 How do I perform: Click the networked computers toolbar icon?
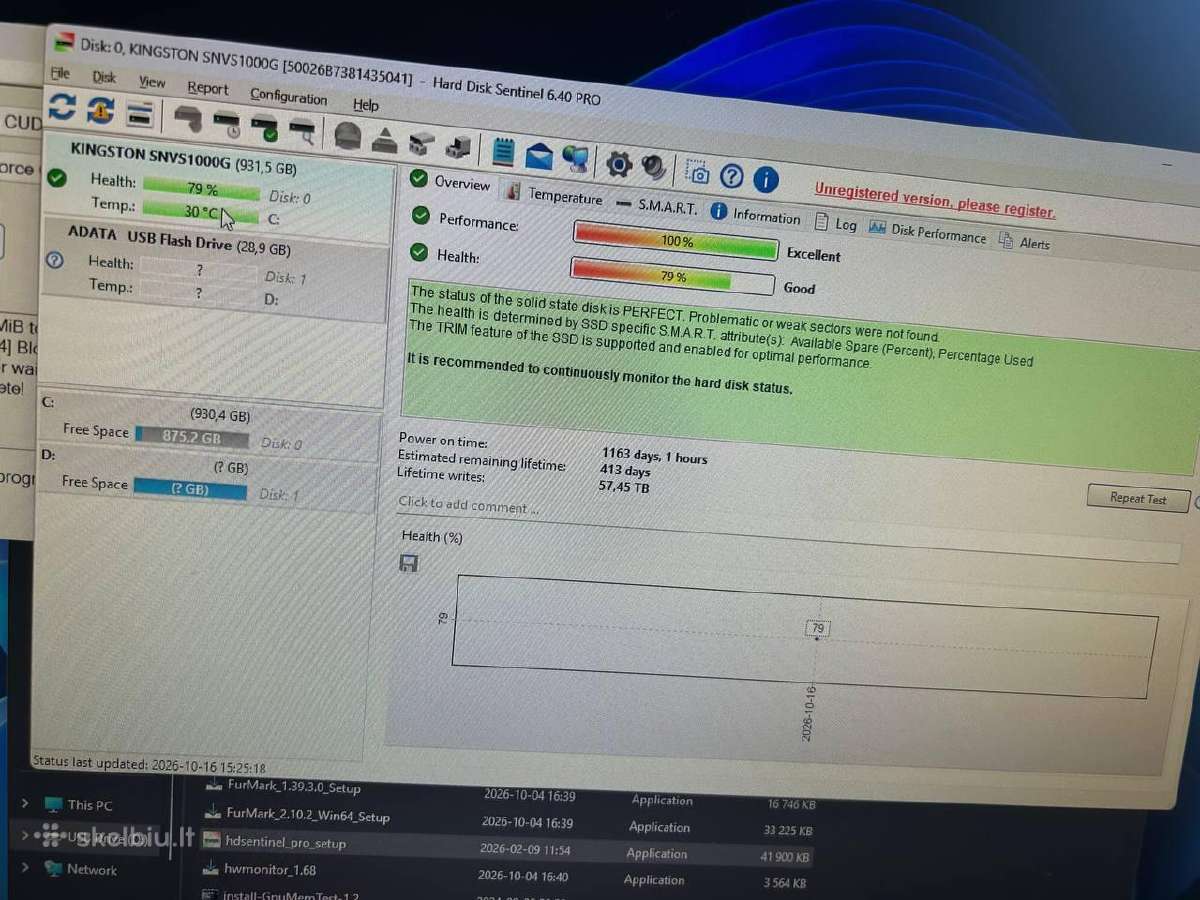tap(576, 158)
